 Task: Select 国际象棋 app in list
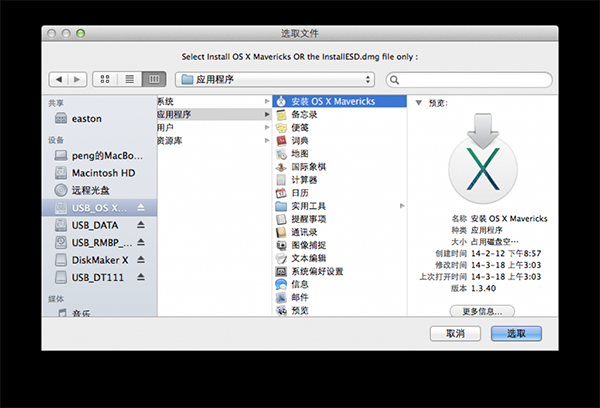point(339,167)
